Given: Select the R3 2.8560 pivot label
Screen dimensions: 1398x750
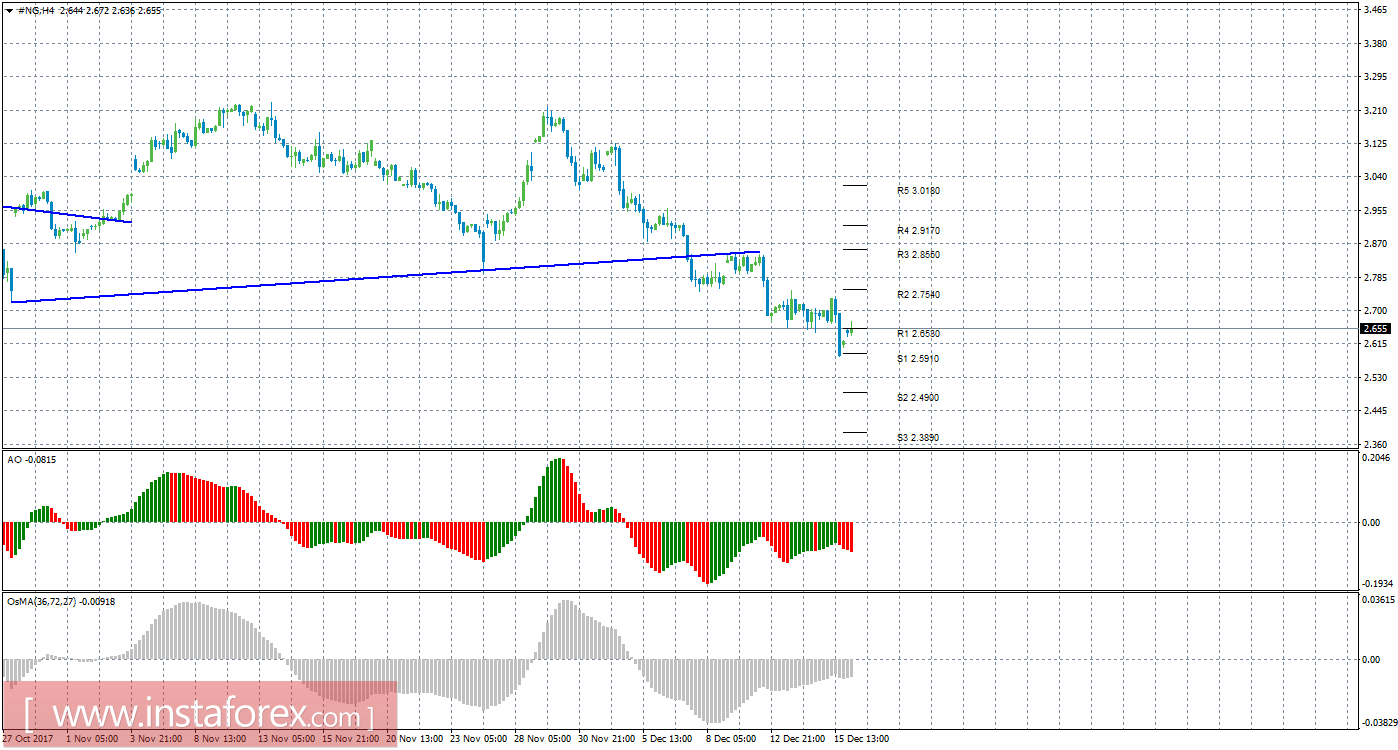Looking at the screenshot, I should coord(918,254).
